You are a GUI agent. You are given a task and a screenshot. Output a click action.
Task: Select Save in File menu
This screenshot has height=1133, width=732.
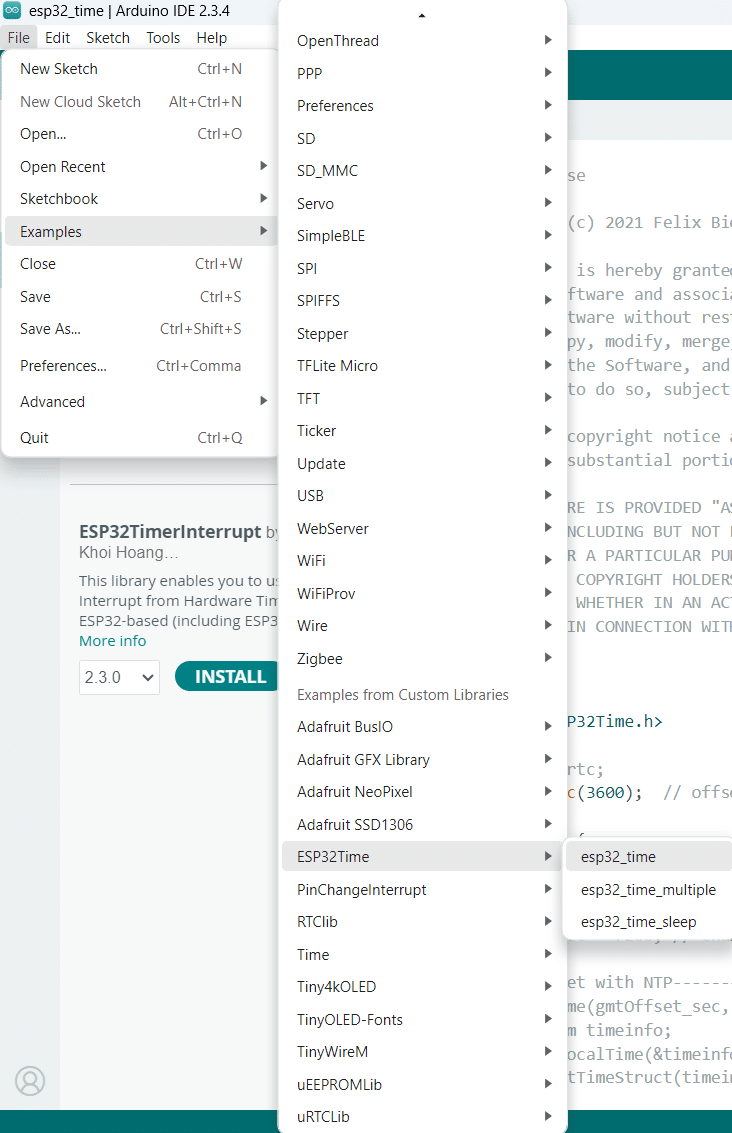pos(140,296)
